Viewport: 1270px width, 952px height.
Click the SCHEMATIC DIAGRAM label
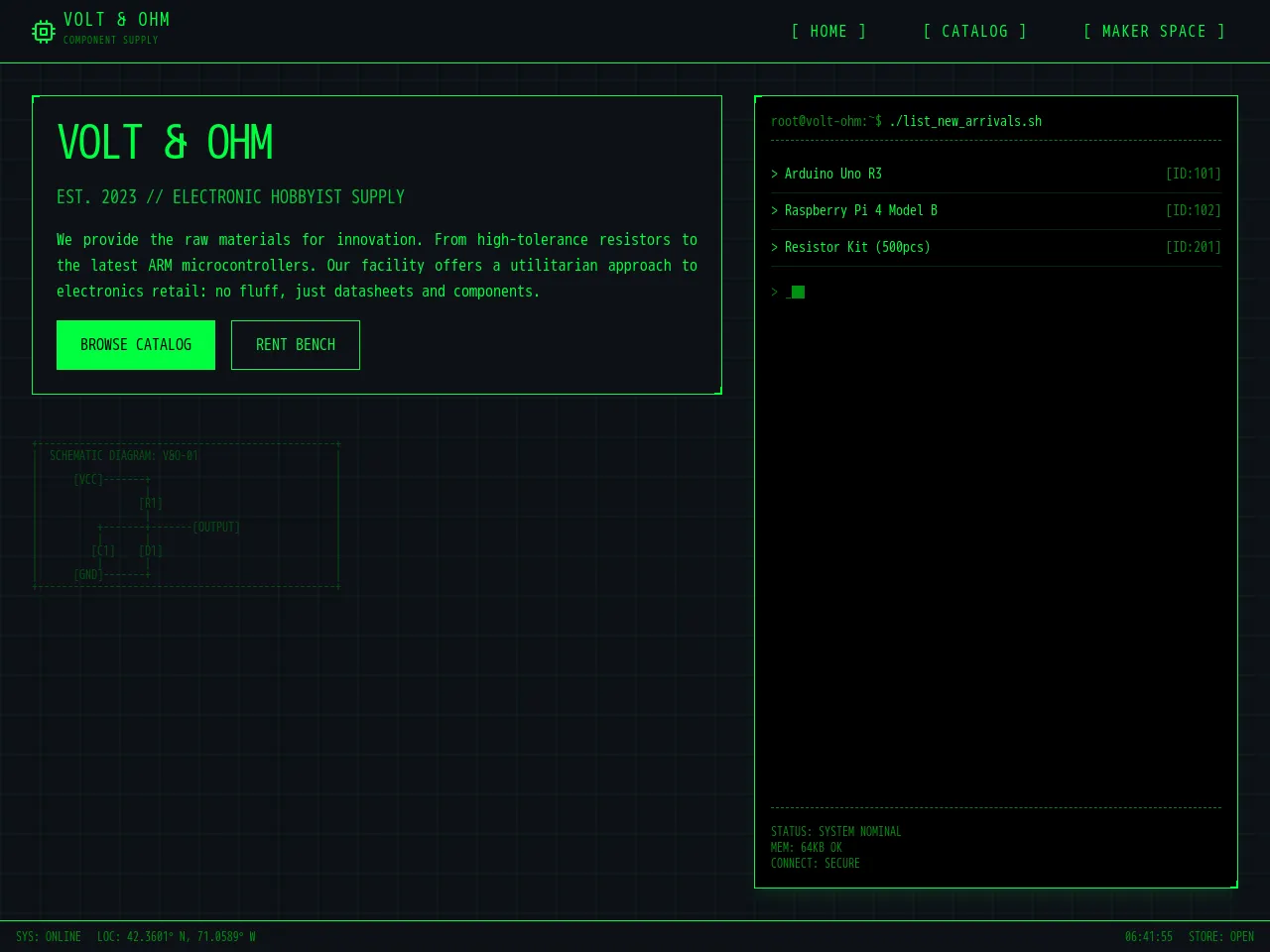[124, 456]
